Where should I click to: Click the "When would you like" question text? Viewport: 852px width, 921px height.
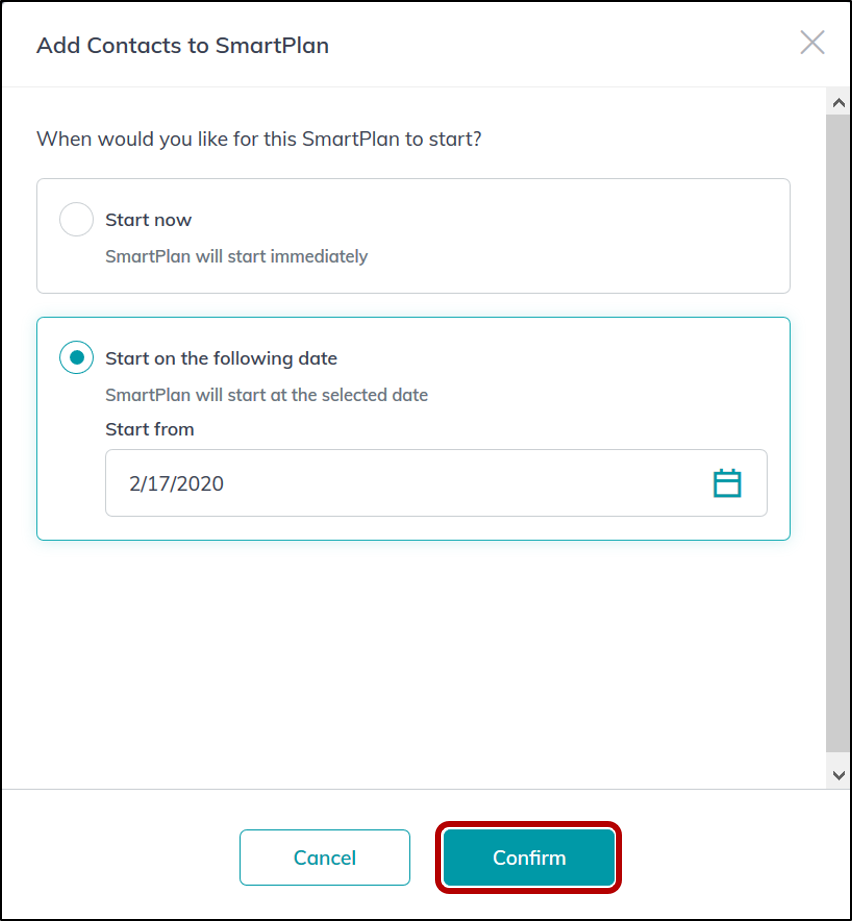(259, 139)
